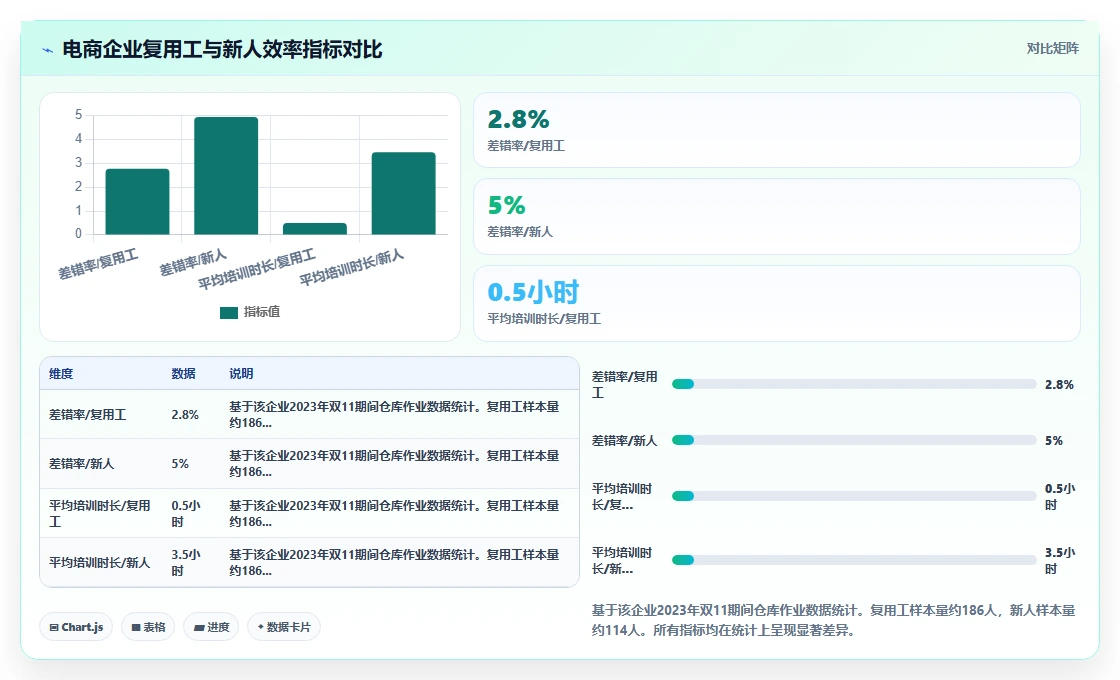Open the 5% 差错率/新人 data card
This screenshot has width=1120, height=680.
click(x=776, y=216)
